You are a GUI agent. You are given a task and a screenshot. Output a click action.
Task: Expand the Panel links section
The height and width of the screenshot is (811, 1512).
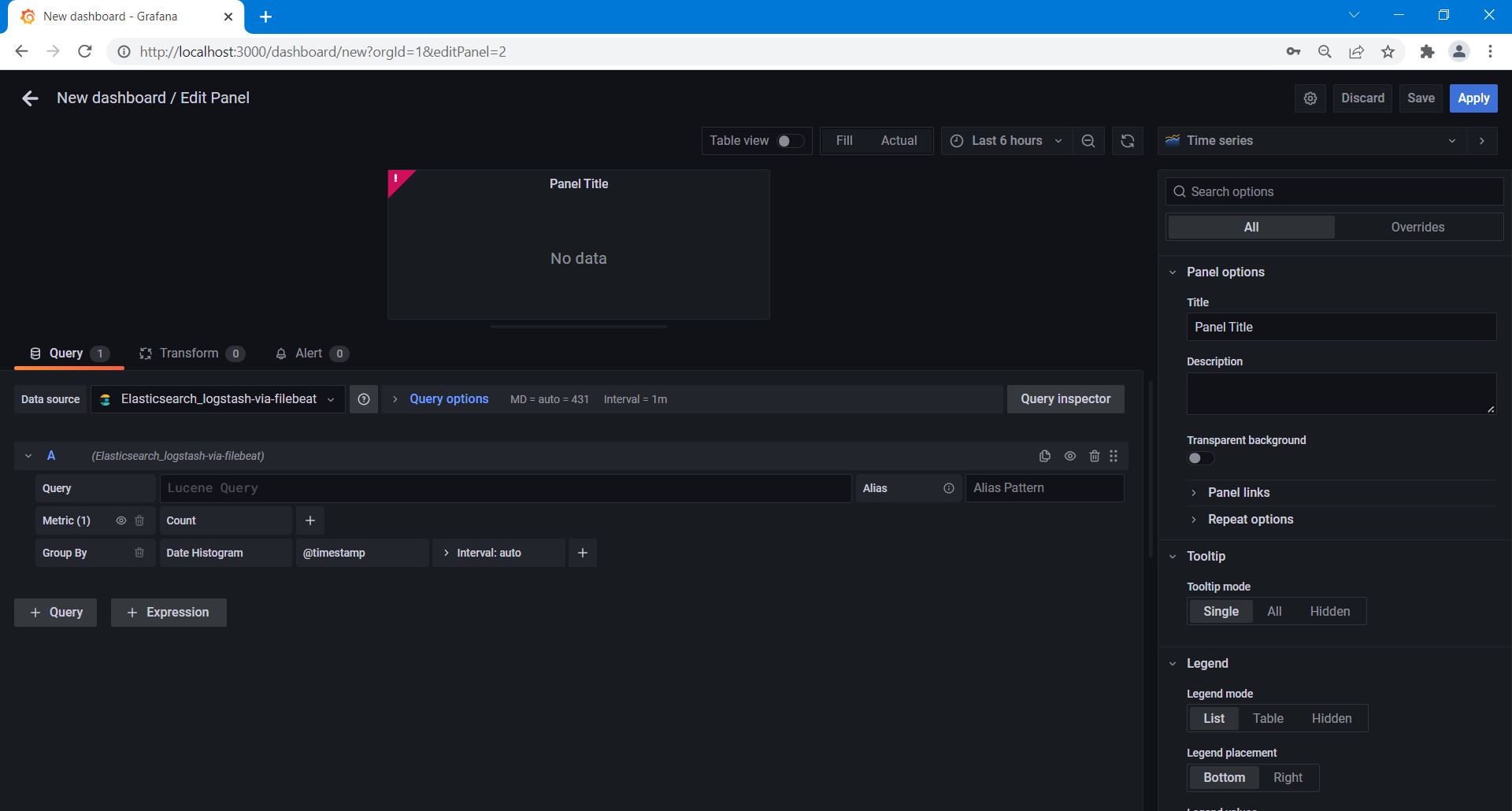pyautogui.click(x=1238, y=492)
